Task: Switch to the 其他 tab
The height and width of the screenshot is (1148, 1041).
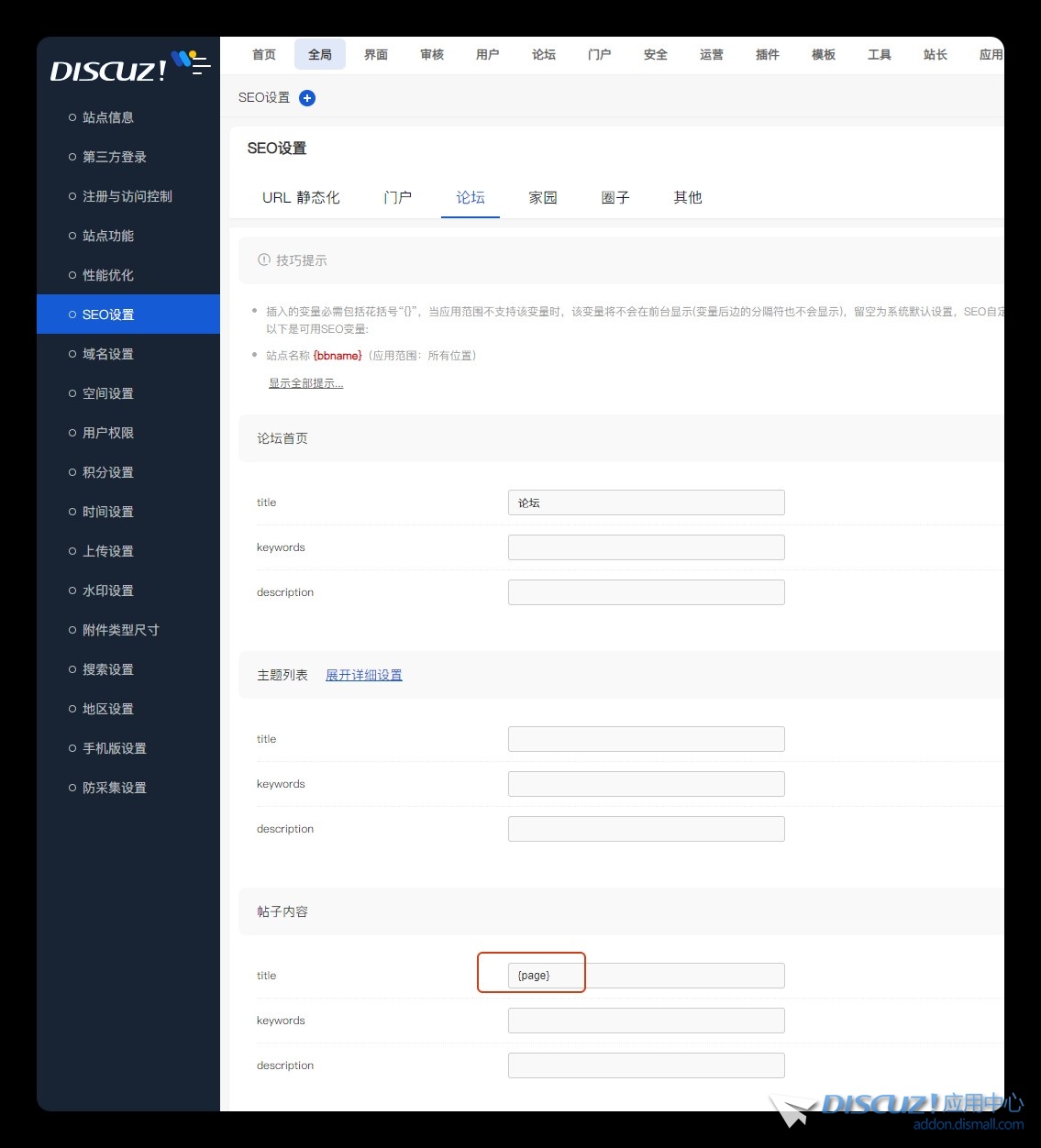Action: [688, 197]
